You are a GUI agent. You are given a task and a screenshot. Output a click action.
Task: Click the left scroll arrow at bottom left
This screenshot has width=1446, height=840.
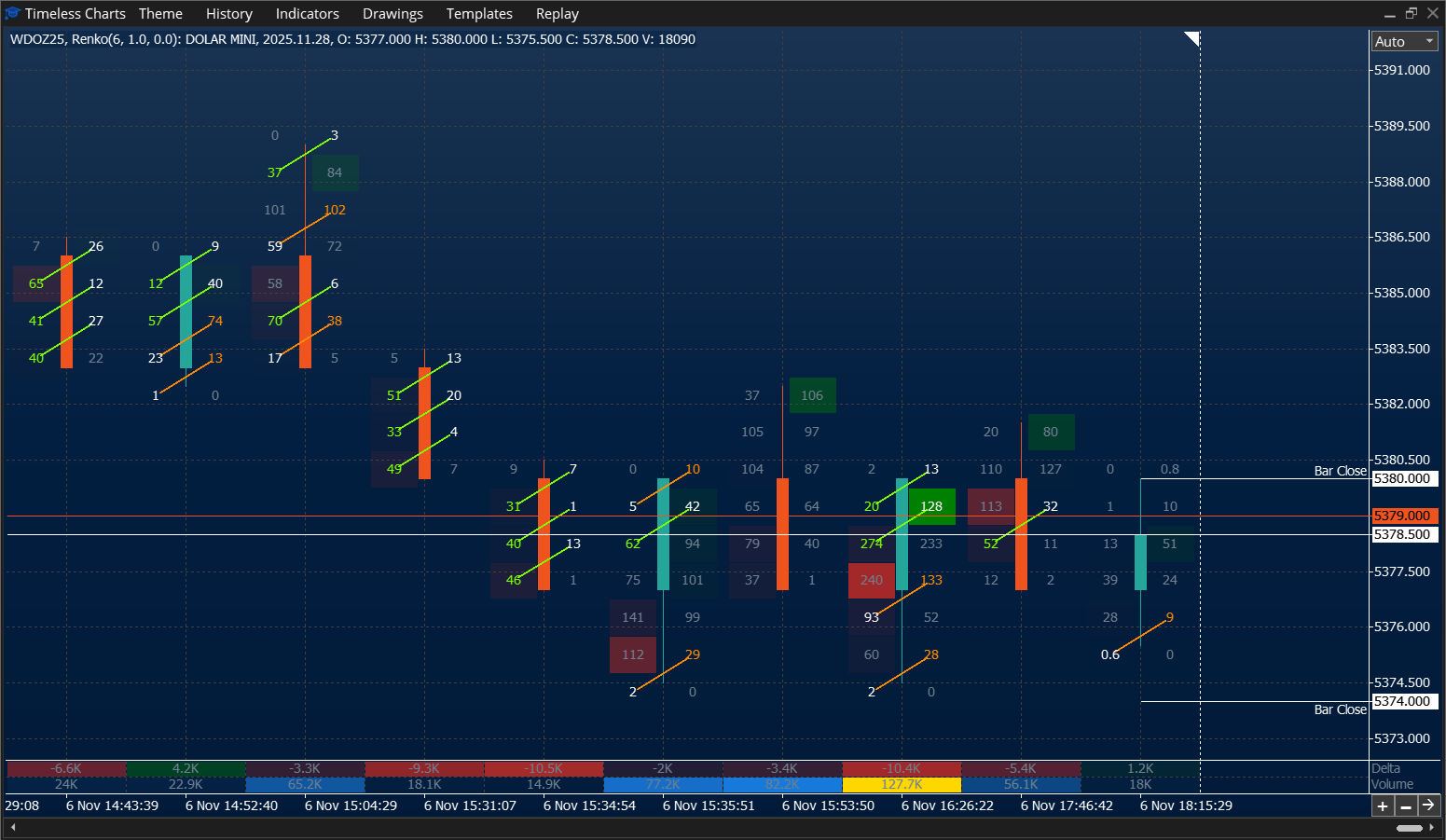[x=12, y=826]
